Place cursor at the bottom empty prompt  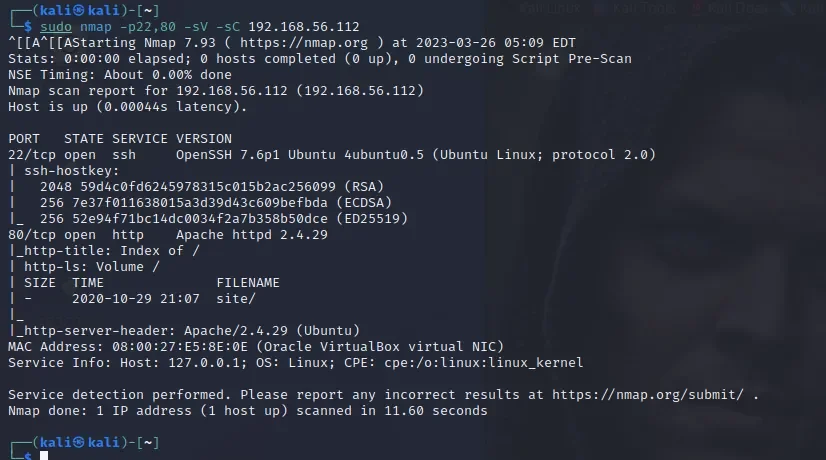[x=44, y=456]
